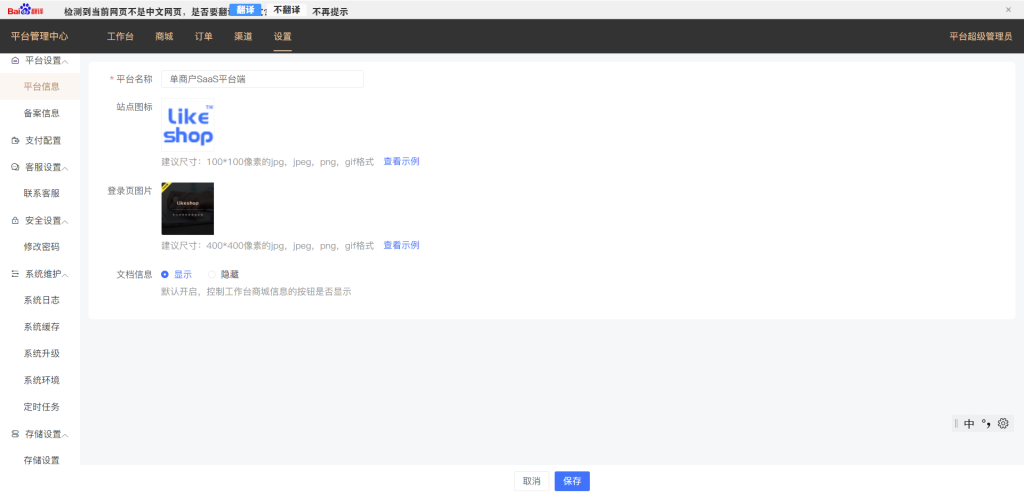Click the 安全设置 lock icon

coord(15,221)
